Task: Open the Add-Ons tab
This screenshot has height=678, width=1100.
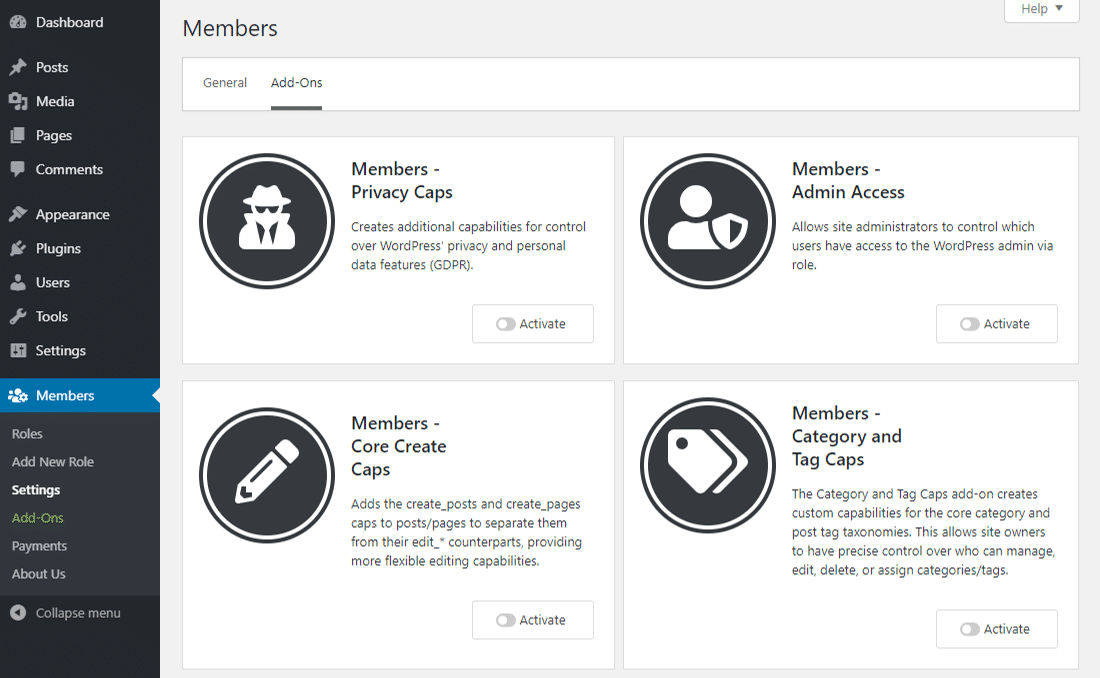Action: tap(296, 83)
